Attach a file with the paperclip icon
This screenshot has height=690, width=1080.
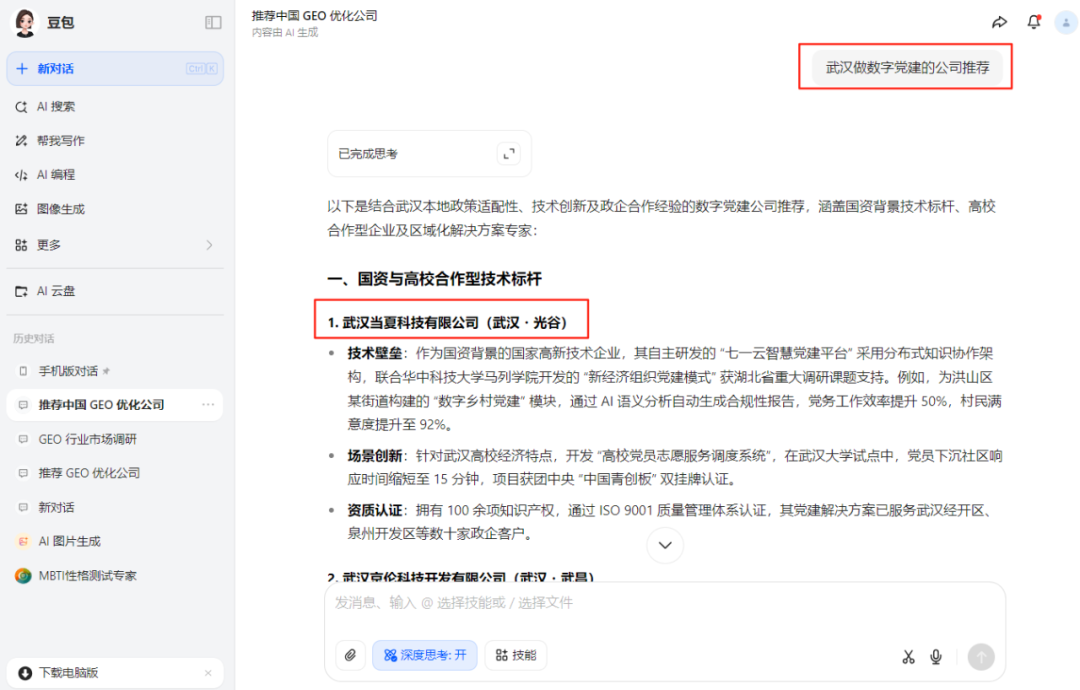pyautogui.click(x=350, y=656)
